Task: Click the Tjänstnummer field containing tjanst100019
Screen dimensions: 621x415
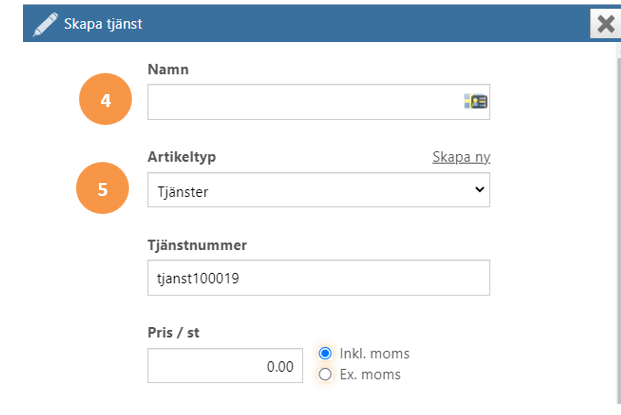Action: (318, 278)
